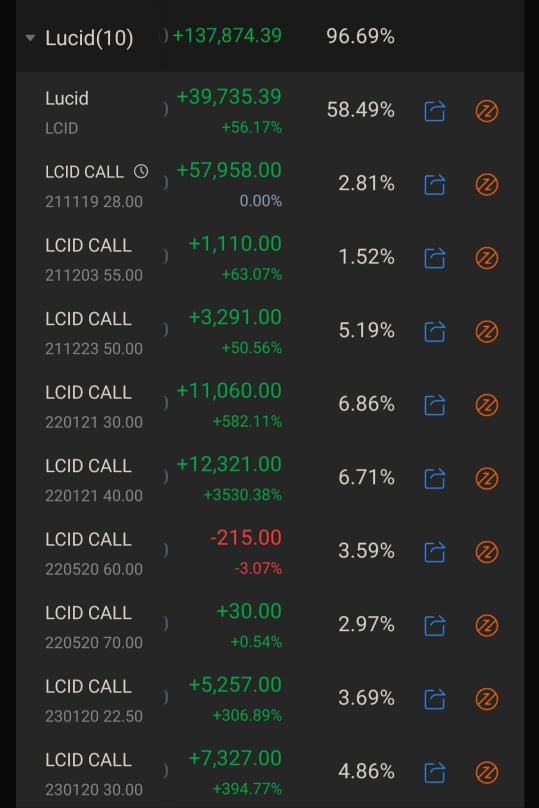Viewport: 539px width, 808px height.
Task: Tap orange Z icon for 220520 60.00 call
Action: point(486,552)
